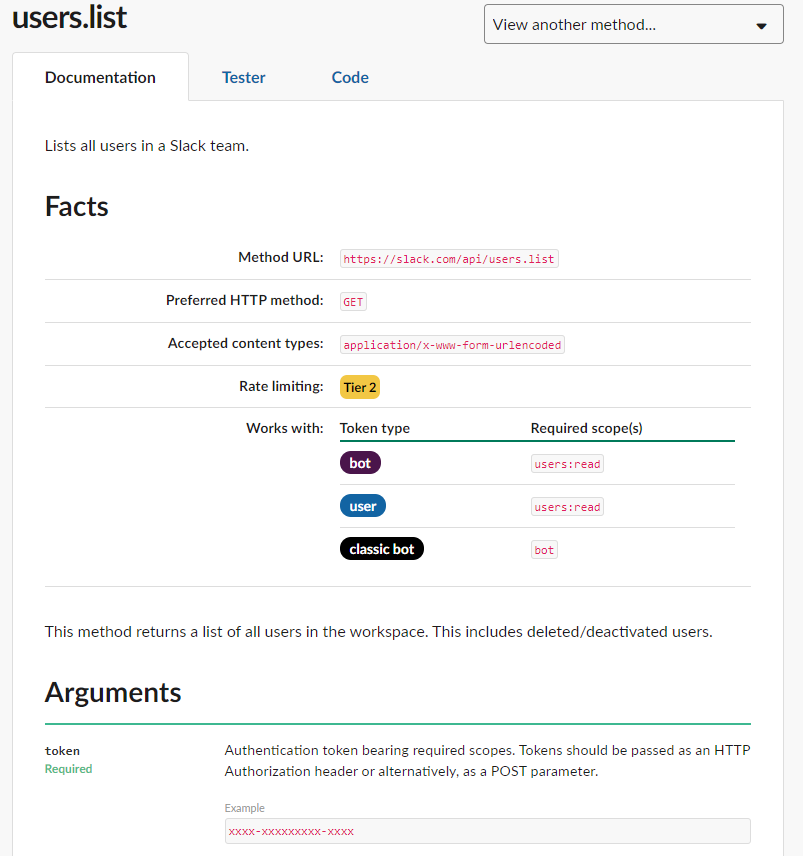The width and height of the screenshot is (803, 856).
Task: Switch to the Code tab
Action: (350, 78)
